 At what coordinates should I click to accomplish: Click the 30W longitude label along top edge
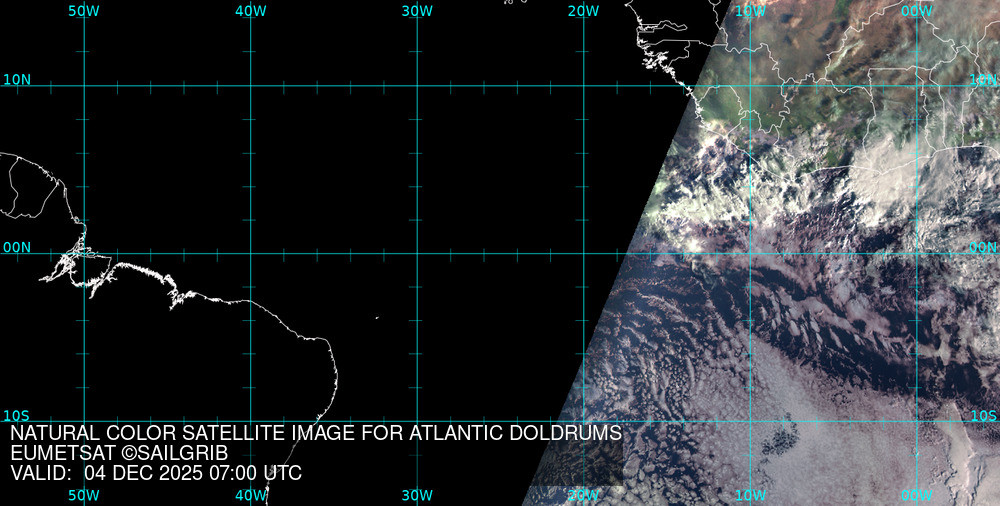pyautogui.click(x=416, y=10)
